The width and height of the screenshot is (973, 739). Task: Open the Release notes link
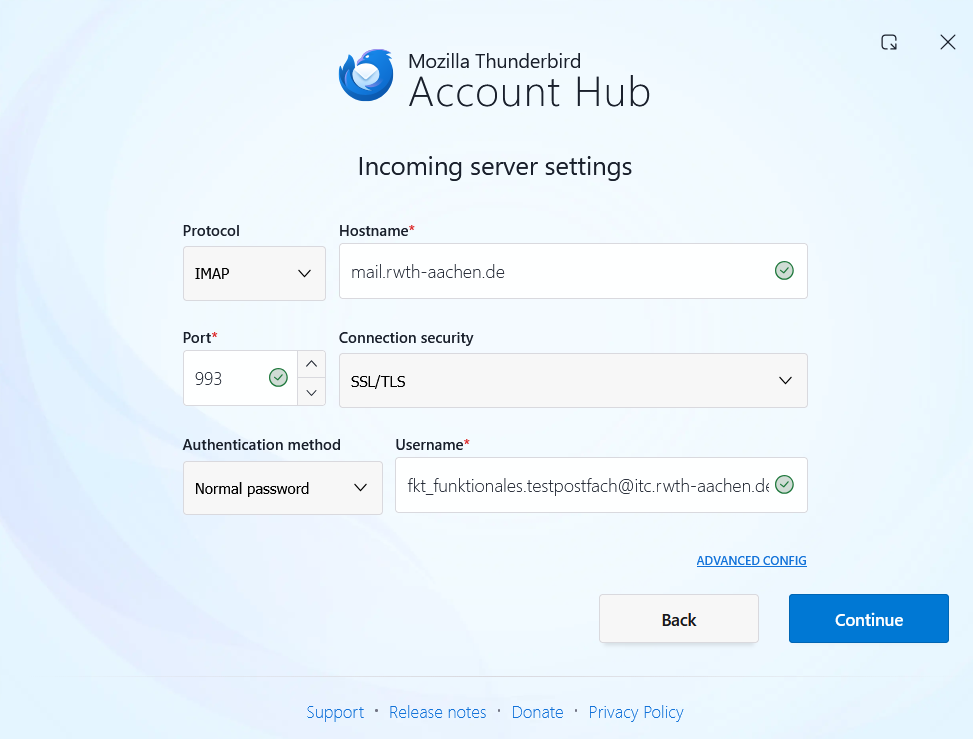437,712
